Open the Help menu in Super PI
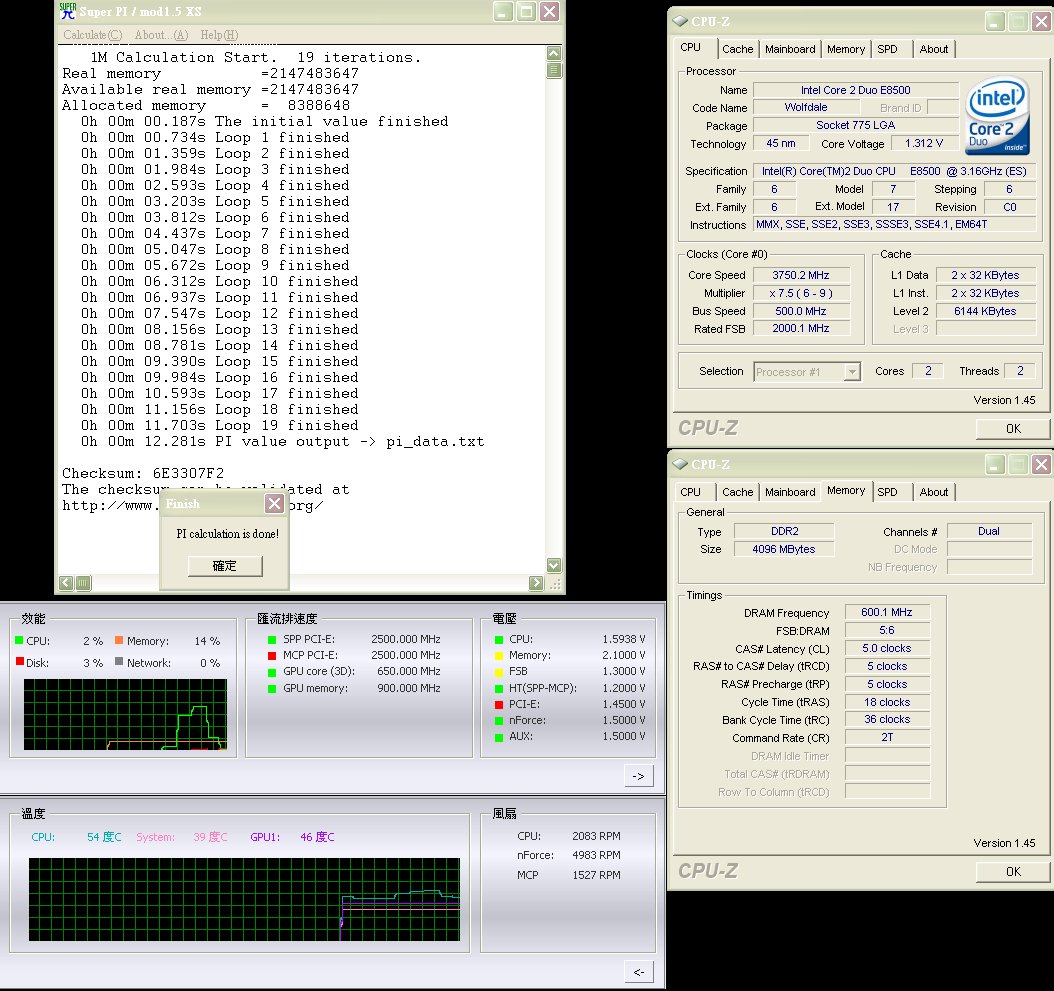 click(219, 35)
